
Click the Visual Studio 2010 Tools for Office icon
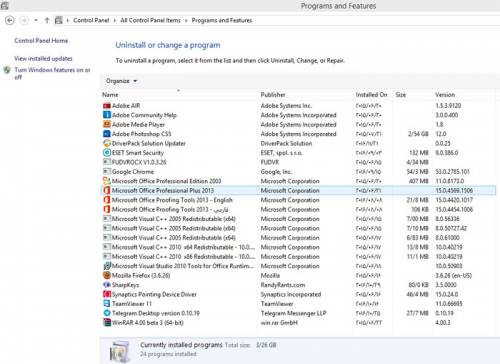pos(107,266)
